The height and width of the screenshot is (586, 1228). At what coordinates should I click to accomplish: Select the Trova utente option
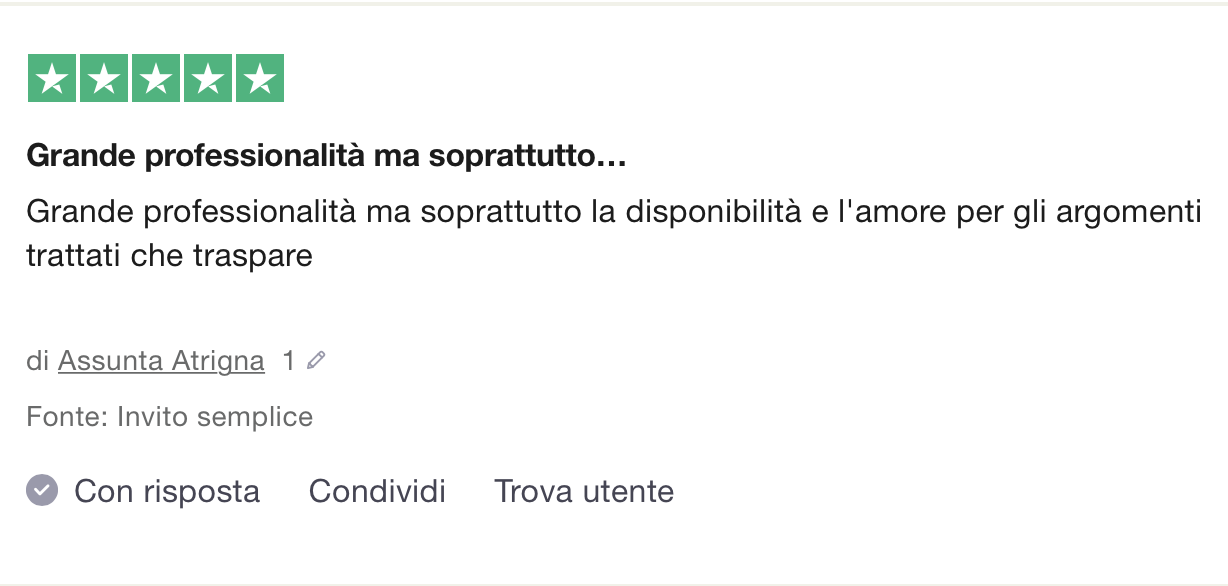pyautogui.click(x=584, y=491)
